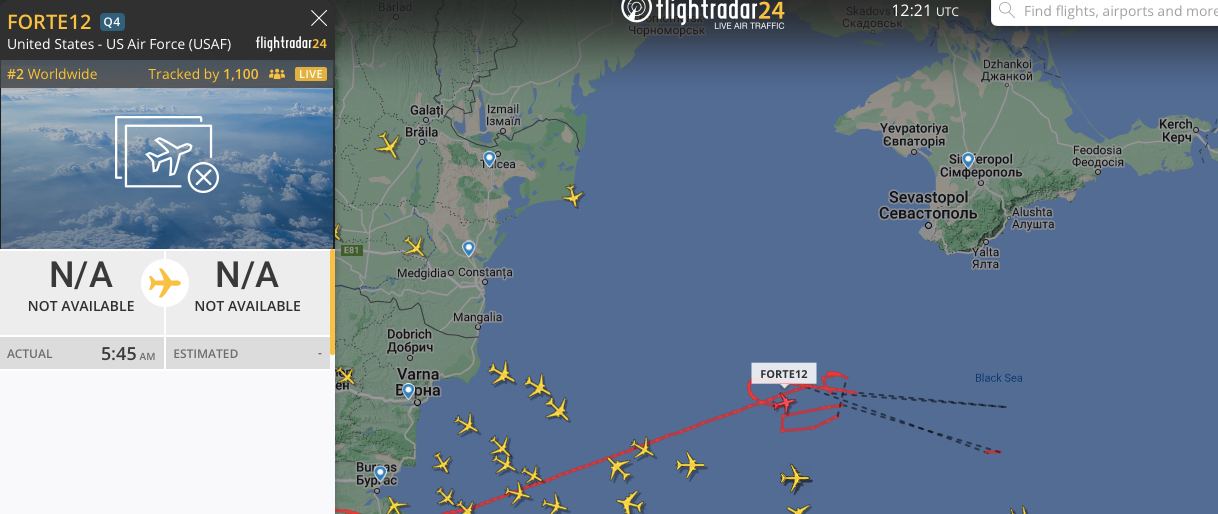1218x514 pixels.
Task: Select the FORTE12 aircraft icon on map
Action: point(785,402)
